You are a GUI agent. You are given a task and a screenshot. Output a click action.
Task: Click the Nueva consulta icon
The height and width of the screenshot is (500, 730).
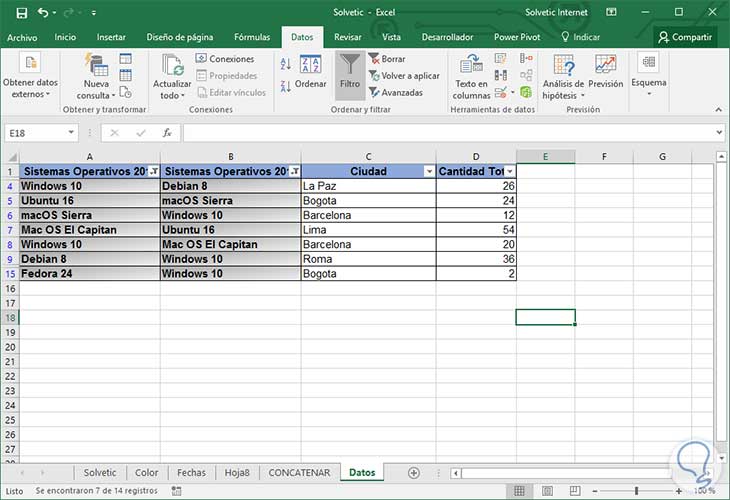coord(96,64)
